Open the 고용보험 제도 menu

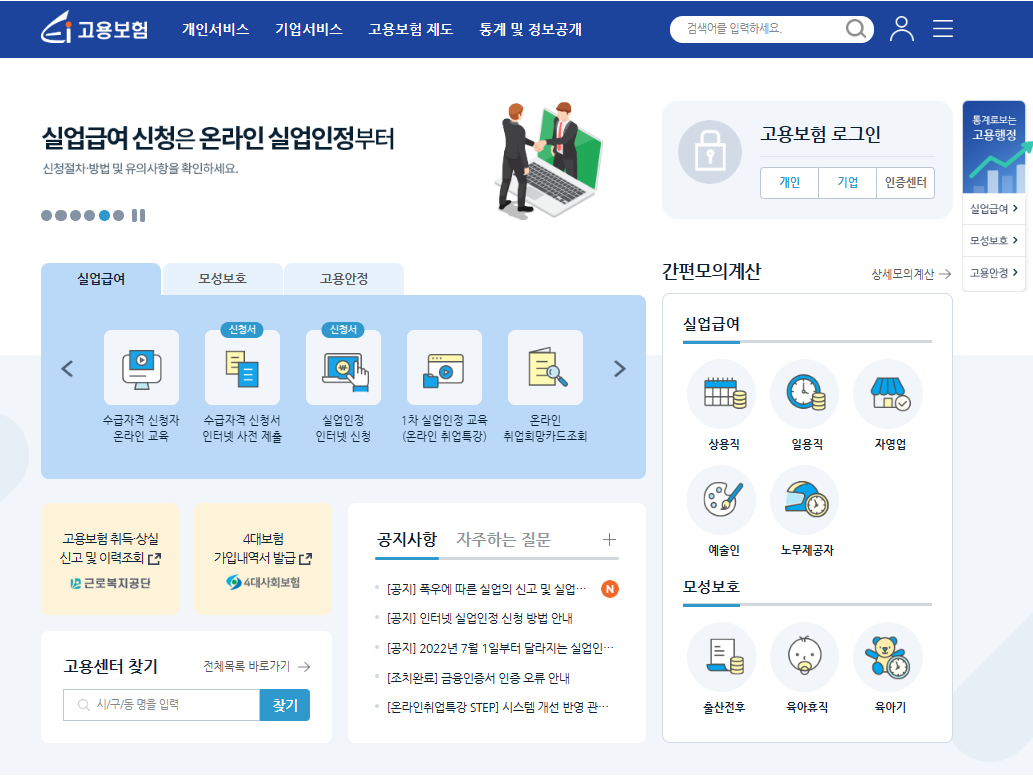pyautogui.click(x=410, y=29)
